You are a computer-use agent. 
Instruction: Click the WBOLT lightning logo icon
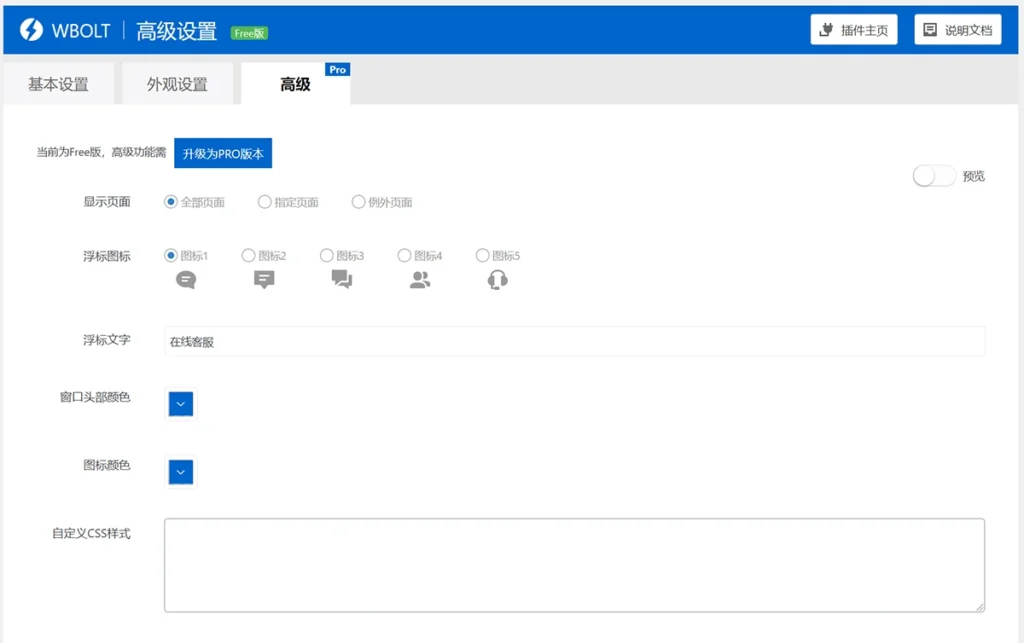point(31,30)
